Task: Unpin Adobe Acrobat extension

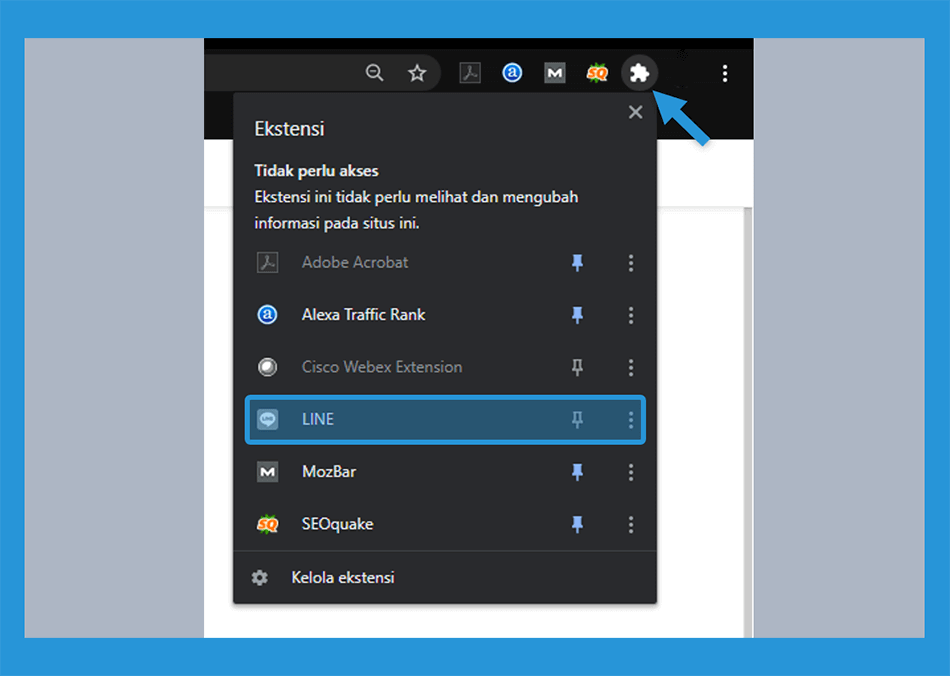Action: click(577, 262)
